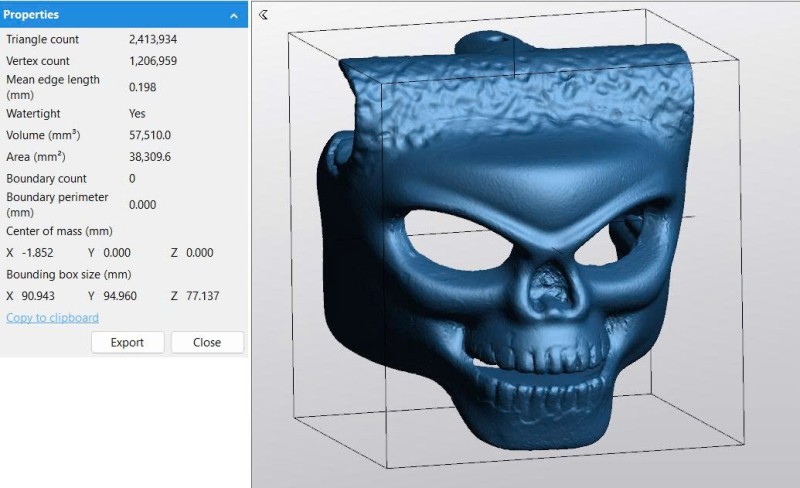Click the Center of mass X value -1.852
The image size is (800, 488).
tap(39, 253)
